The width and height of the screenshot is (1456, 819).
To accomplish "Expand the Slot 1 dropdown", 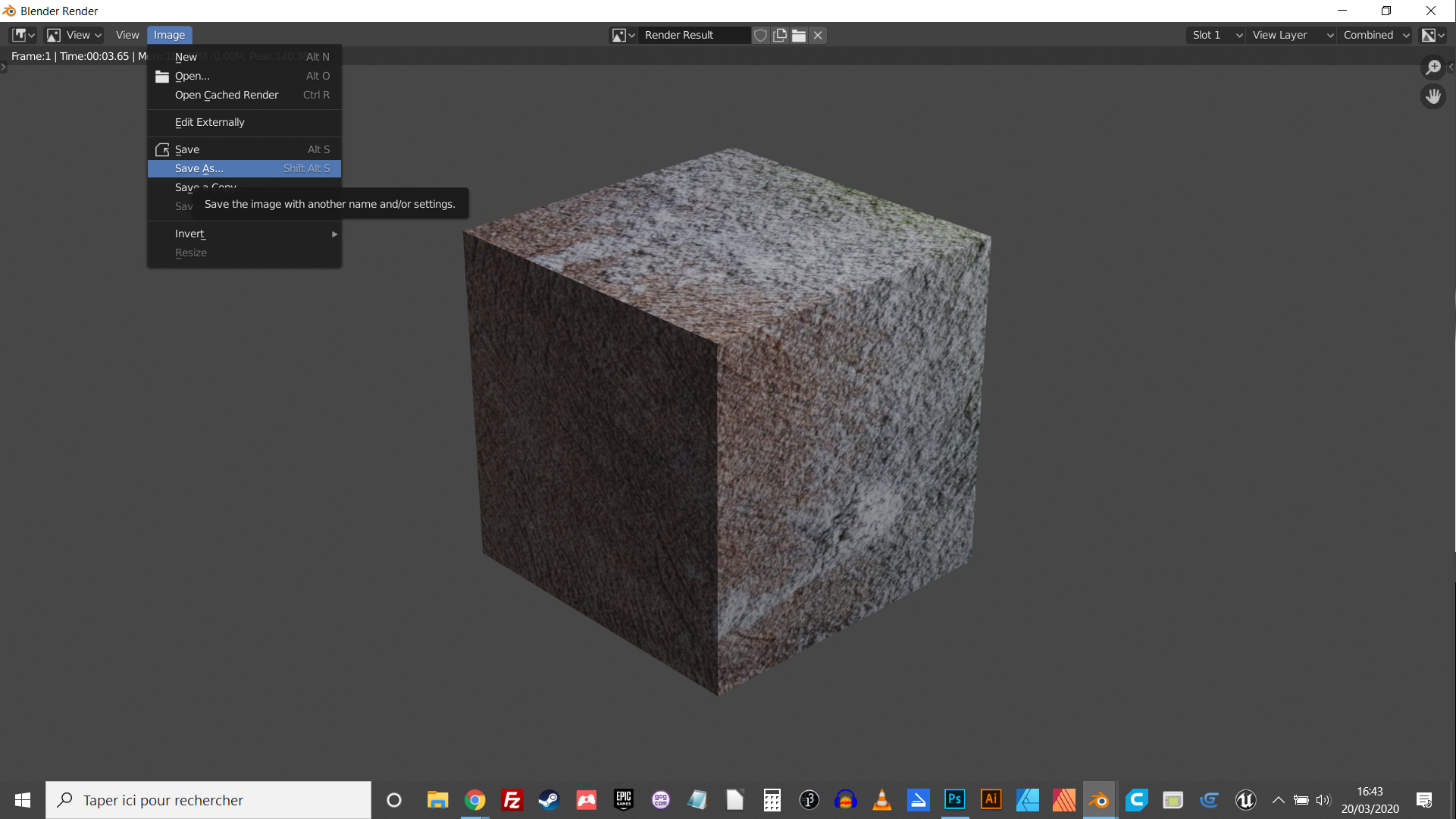I will pos(1215,35).
